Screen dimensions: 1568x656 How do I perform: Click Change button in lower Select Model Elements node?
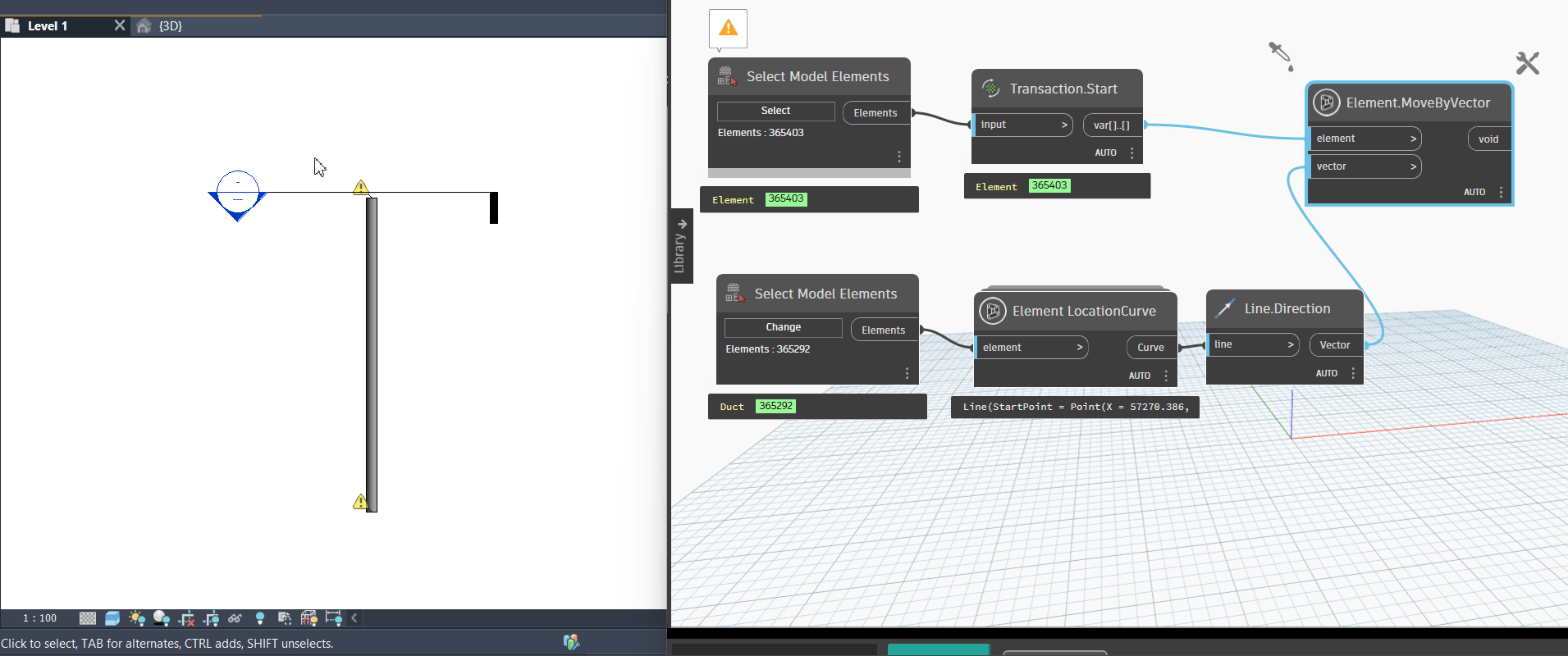pyautogui.click(x=783, y=327)
